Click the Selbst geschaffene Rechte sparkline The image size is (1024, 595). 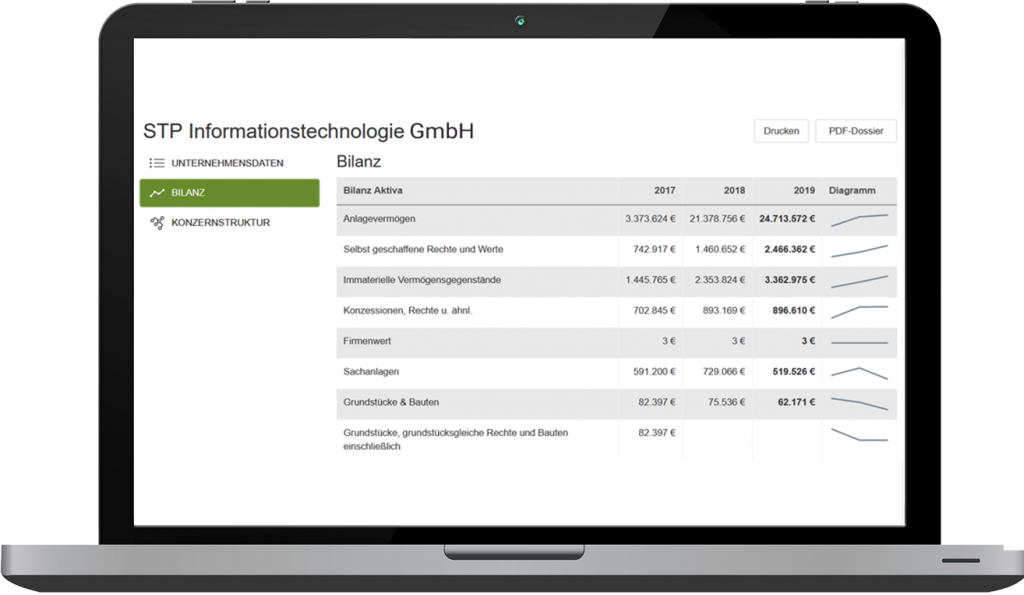(x=859, y=251)
